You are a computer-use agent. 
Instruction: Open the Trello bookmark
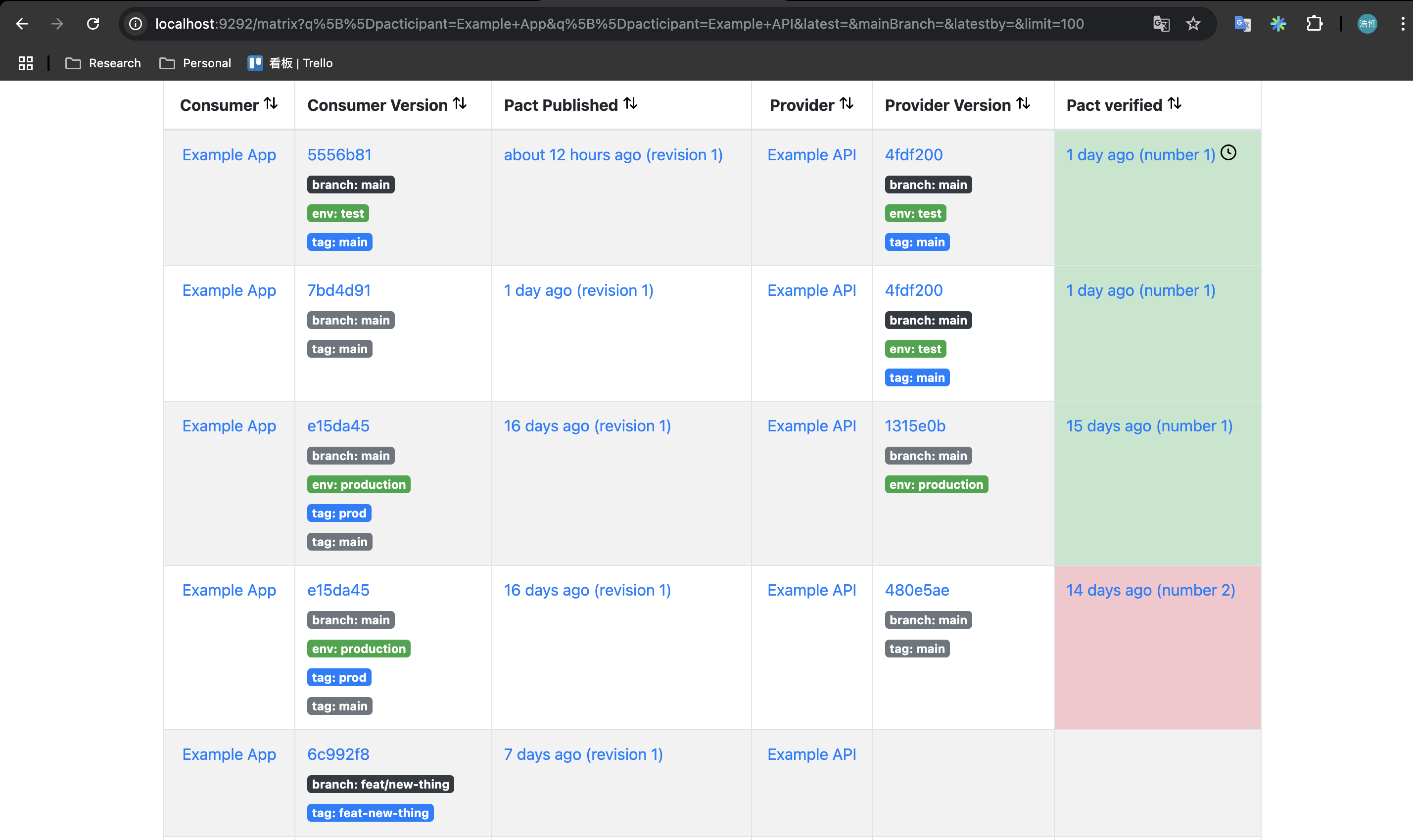[290, 63]
